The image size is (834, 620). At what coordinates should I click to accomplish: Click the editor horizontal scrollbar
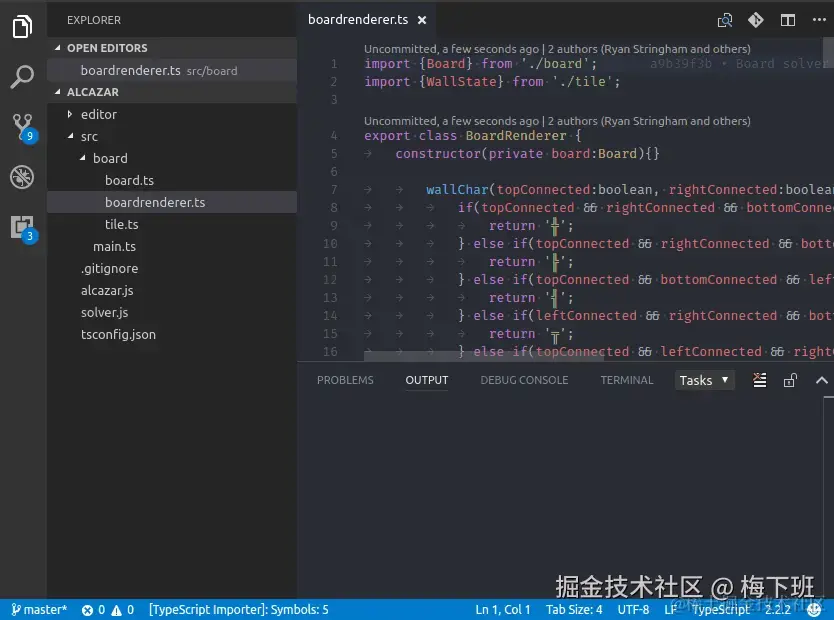(x=484, y=355)
